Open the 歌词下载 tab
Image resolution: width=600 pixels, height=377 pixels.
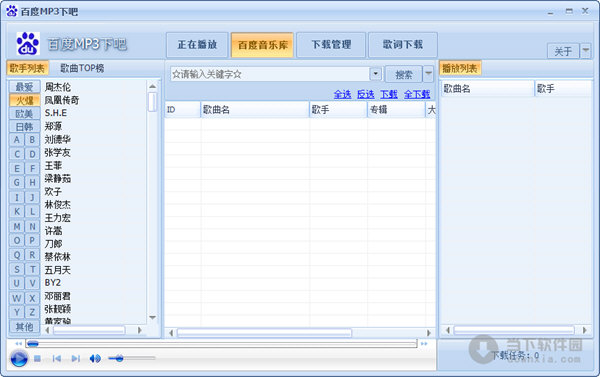403,45
